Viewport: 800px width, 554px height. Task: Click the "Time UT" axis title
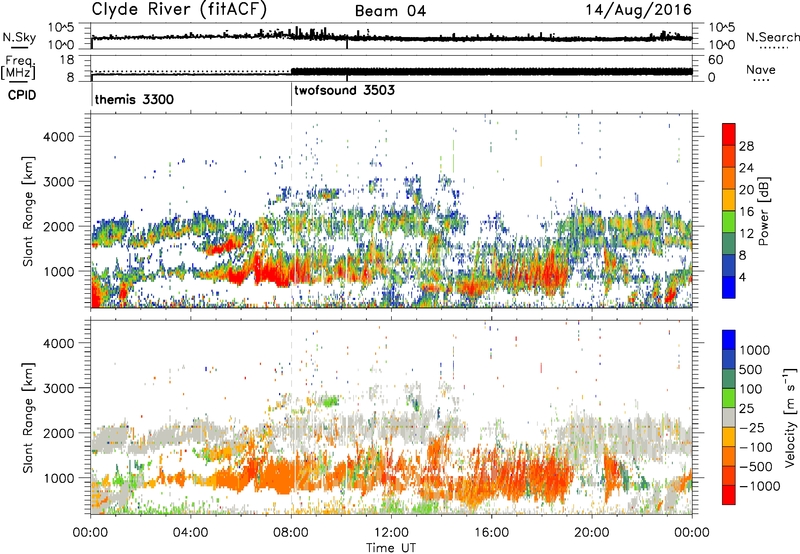391,548
